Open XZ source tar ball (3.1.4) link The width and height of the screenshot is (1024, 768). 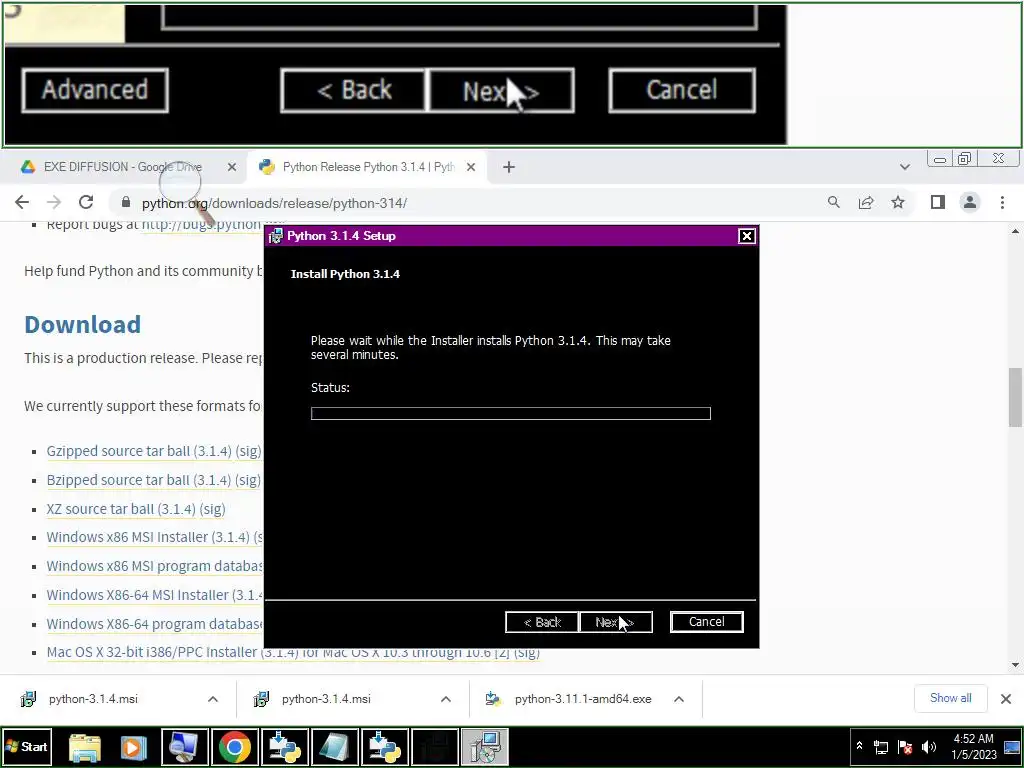(x=121, y=509)
